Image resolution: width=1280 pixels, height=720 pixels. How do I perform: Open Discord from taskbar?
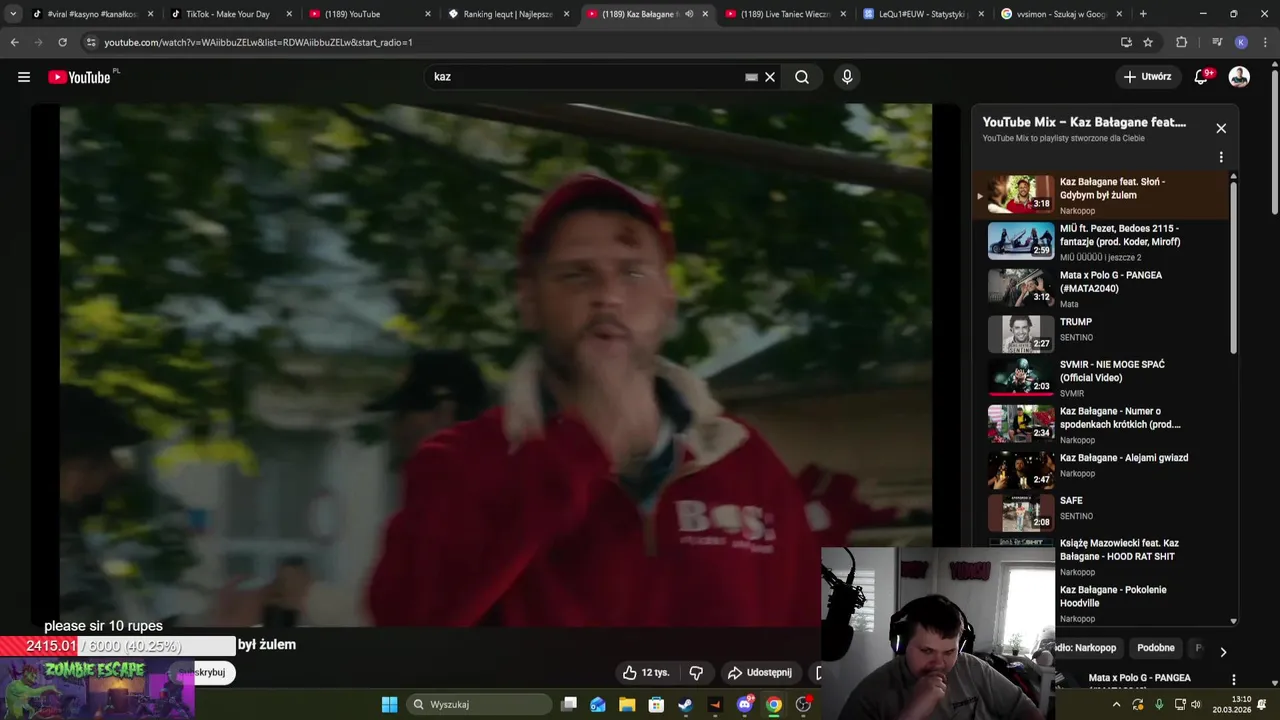[745, 704]
